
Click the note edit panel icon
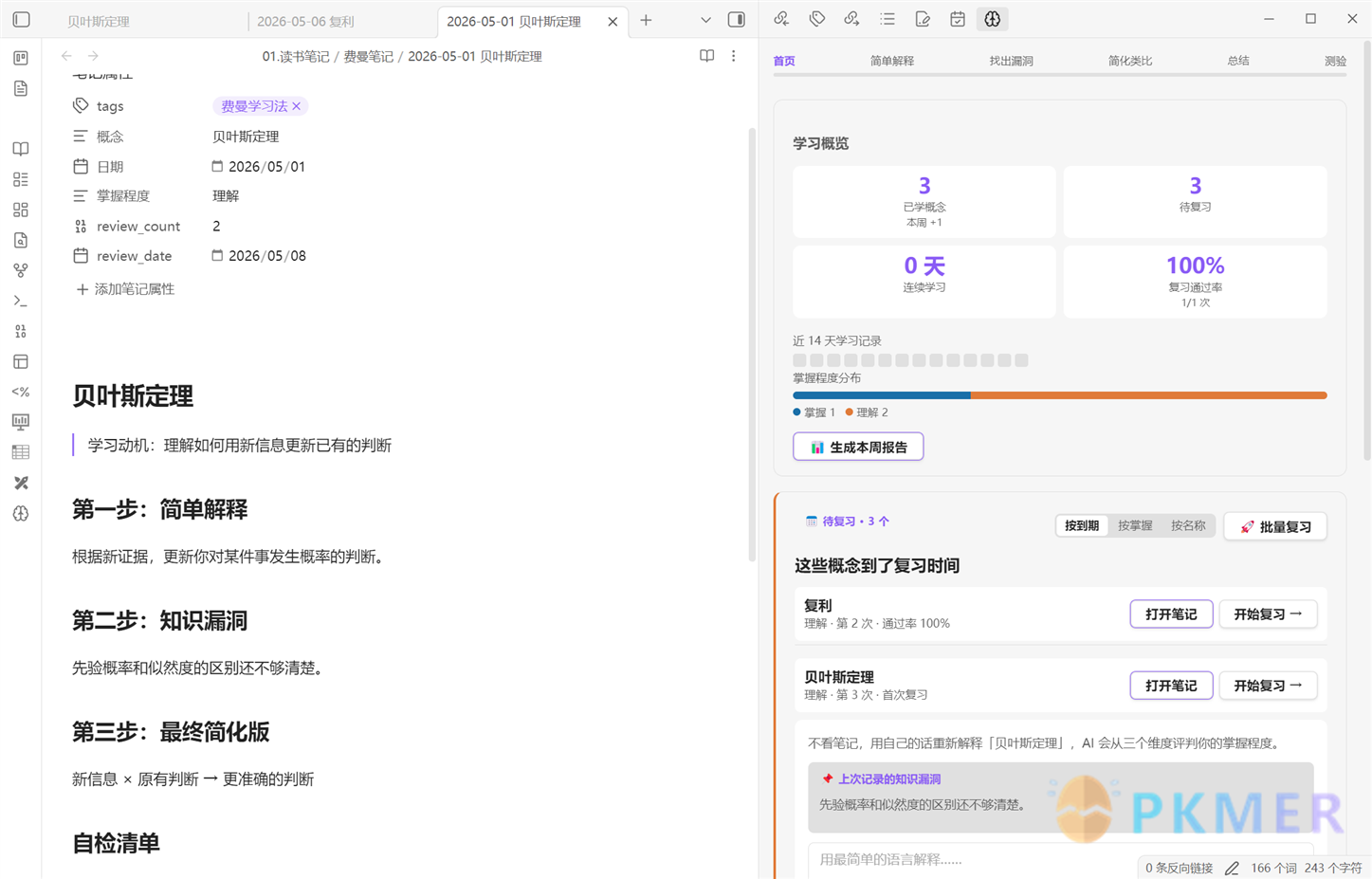[923, 19]
